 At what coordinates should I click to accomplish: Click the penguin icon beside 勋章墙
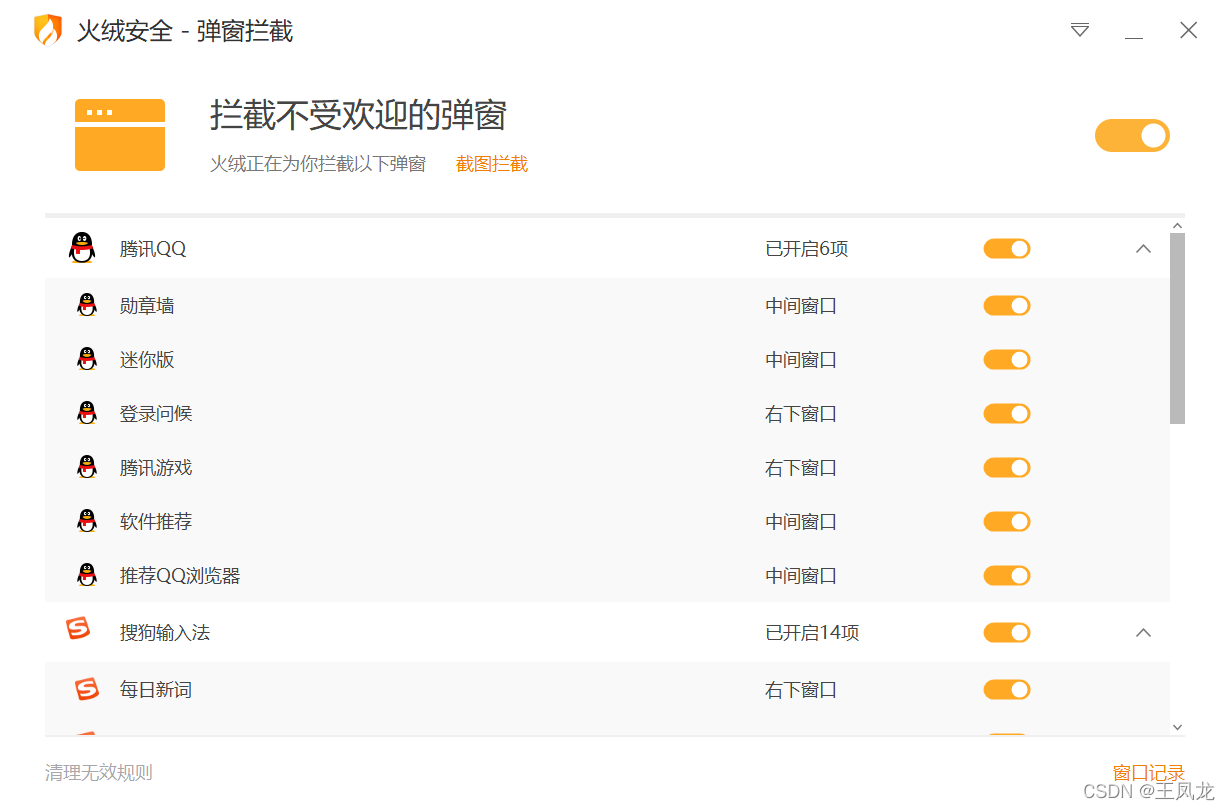click(87, 305)
